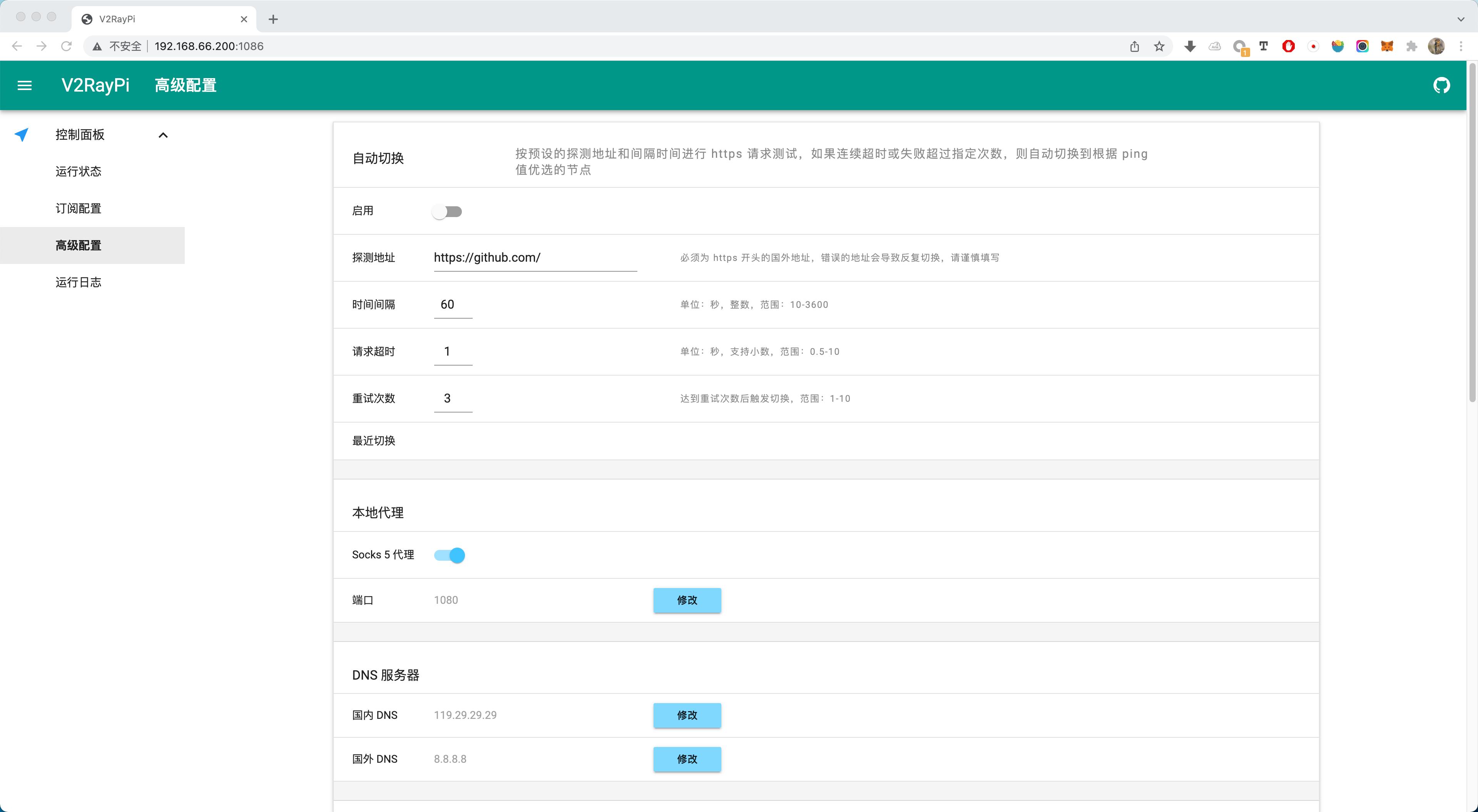Click 修改 button for 国内 DNS

pos(687,715)
